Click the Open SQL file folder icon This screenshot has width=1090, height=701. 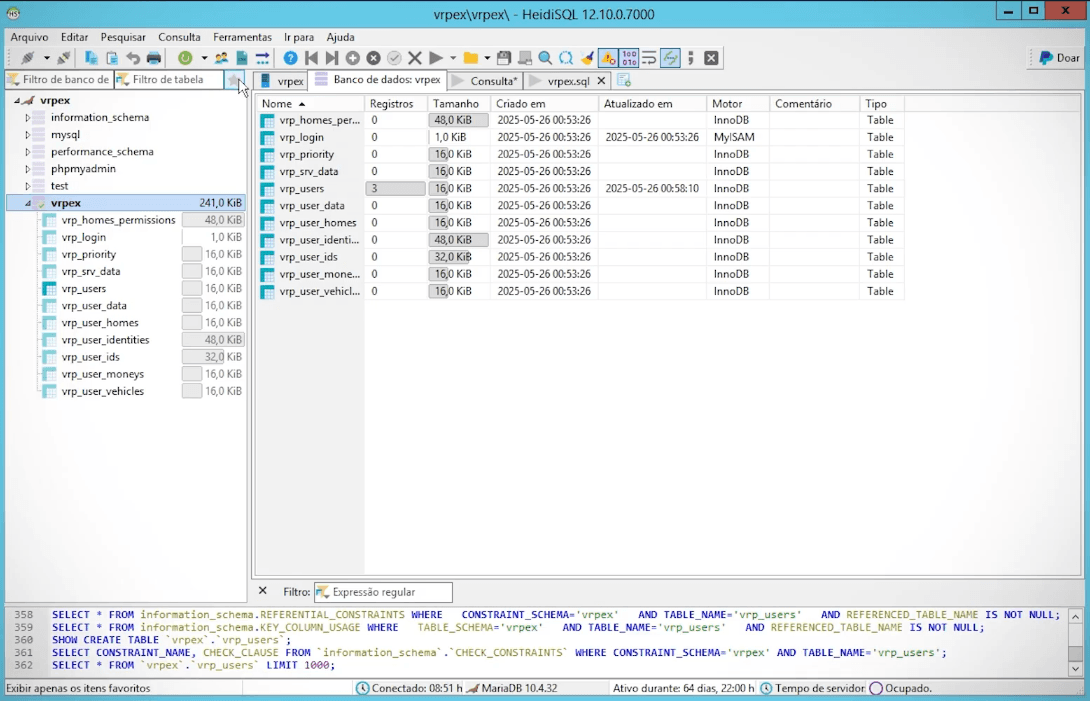pos(471,58)
